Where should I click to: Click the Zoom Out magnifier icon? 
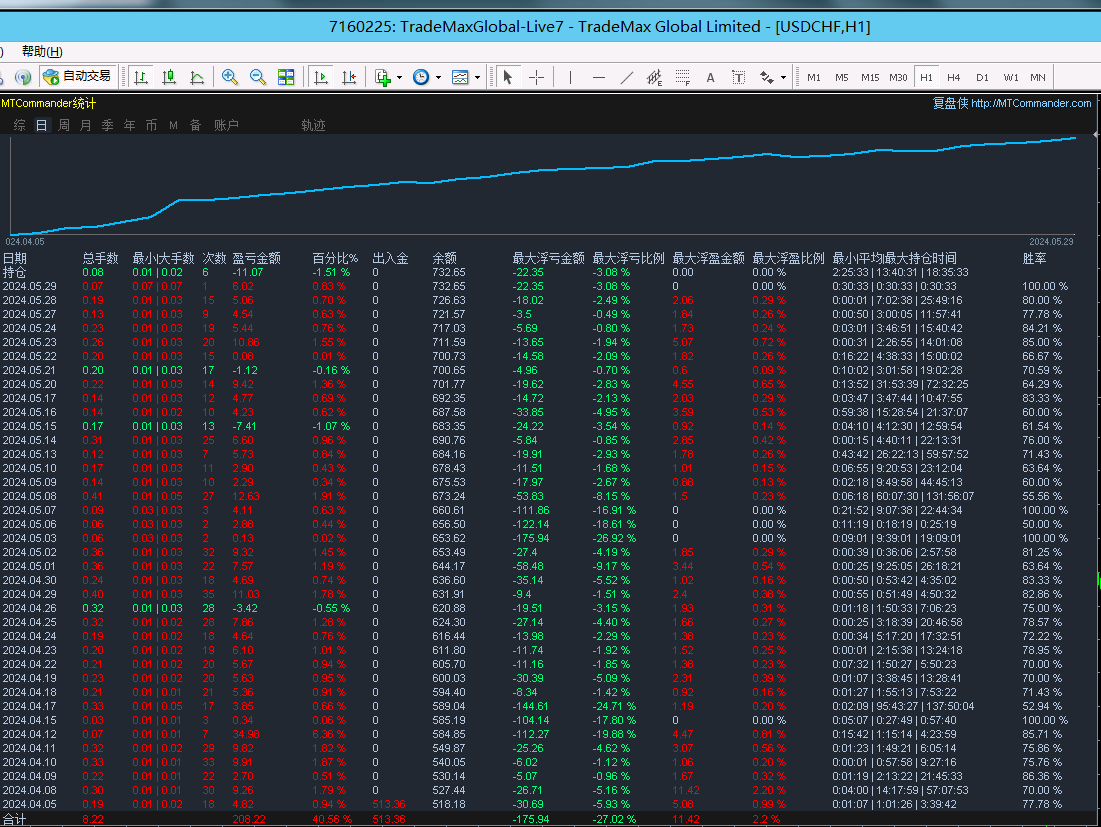[x=258, y=77]
